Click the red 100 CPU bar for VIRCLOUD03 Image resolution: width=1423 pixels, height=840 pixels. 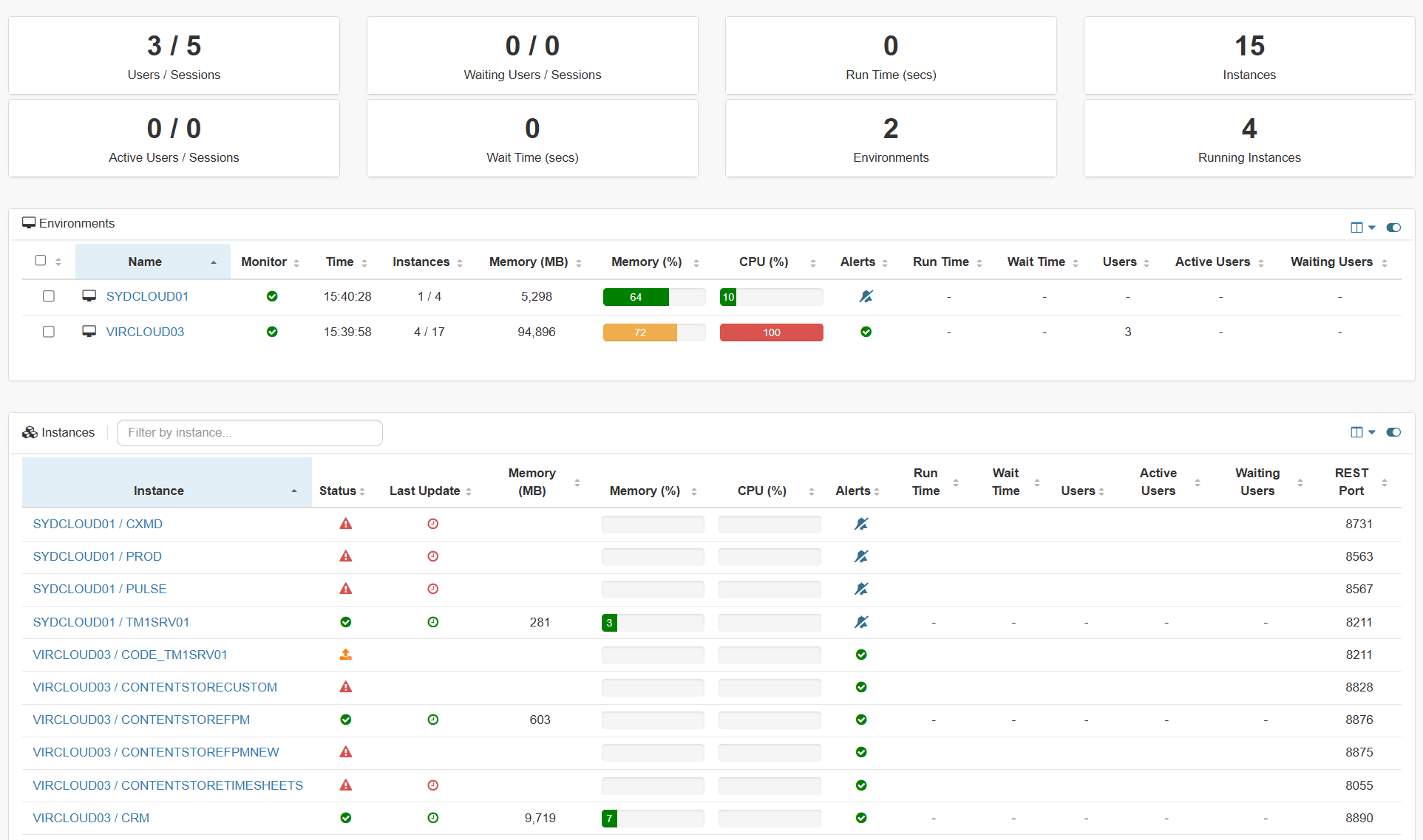(x=771, y=332)
